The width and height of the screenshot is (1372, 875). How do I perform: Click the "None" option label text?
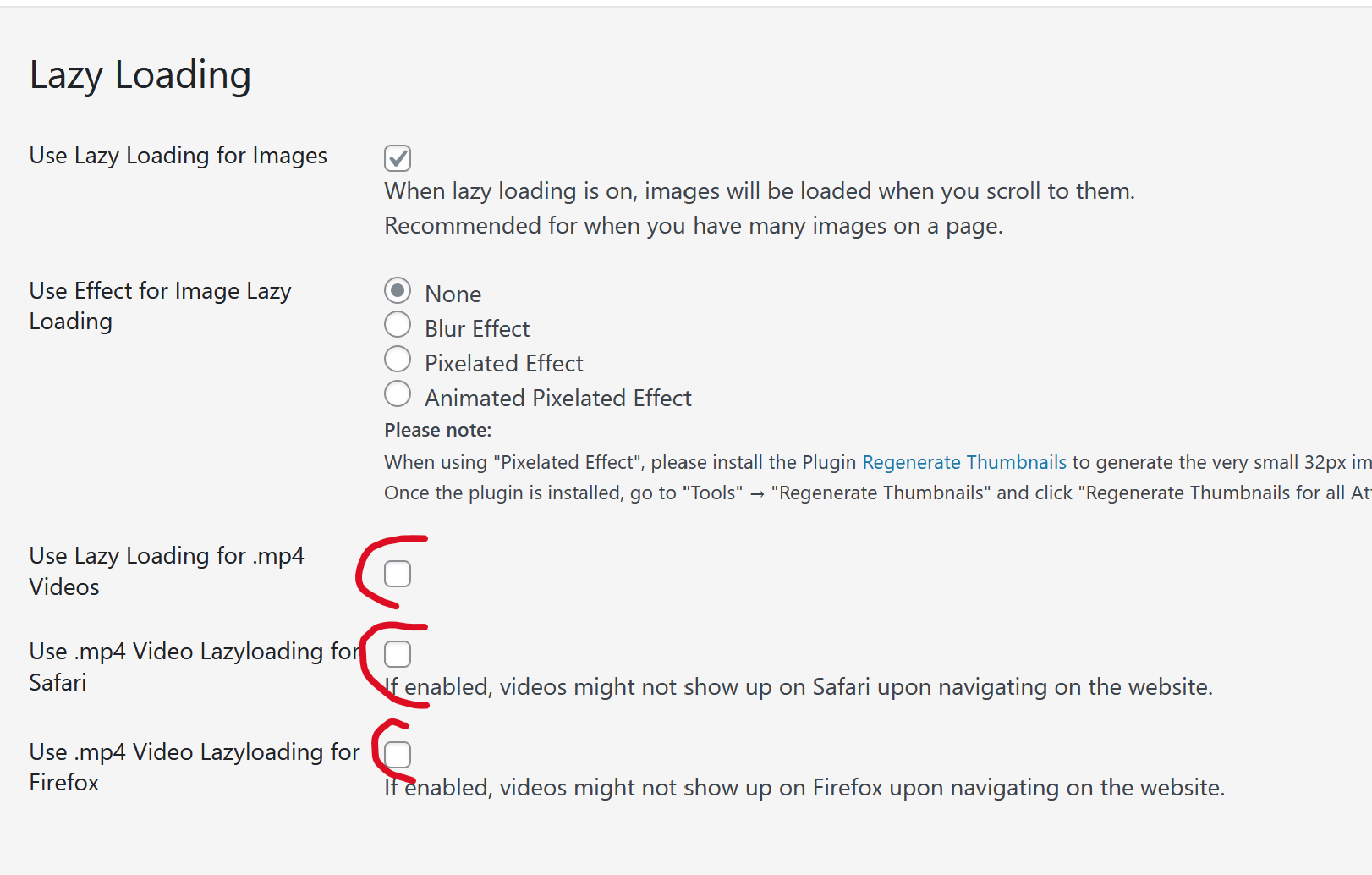(x=453, y=294)
